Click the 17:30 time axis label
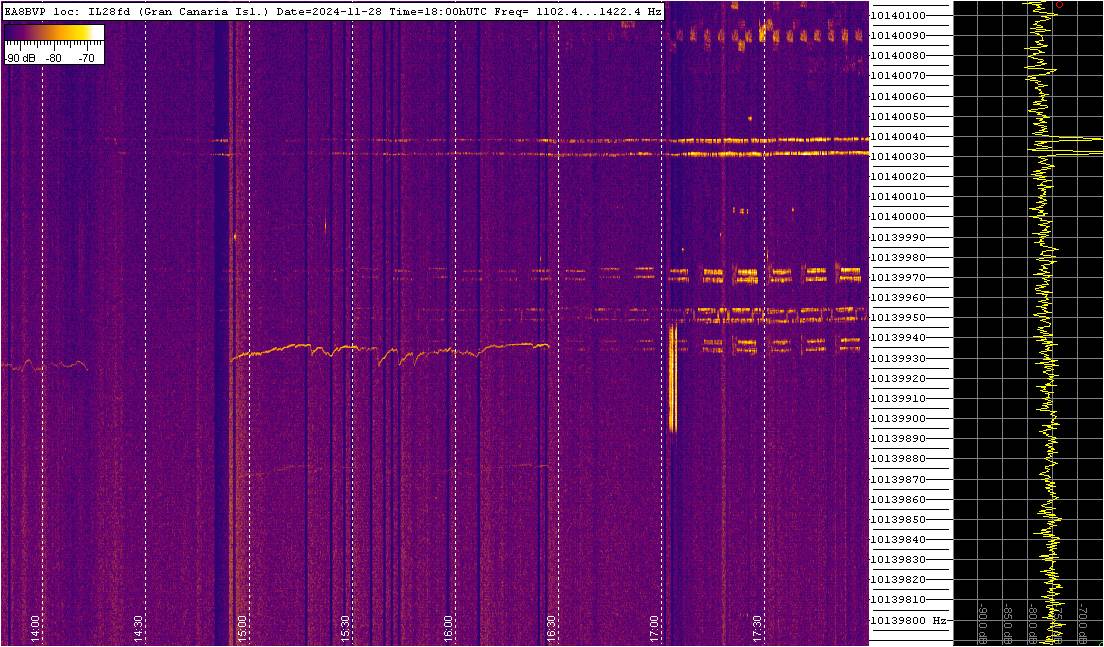The height and width of the screenshot is (647, 1104). (758, 627)
